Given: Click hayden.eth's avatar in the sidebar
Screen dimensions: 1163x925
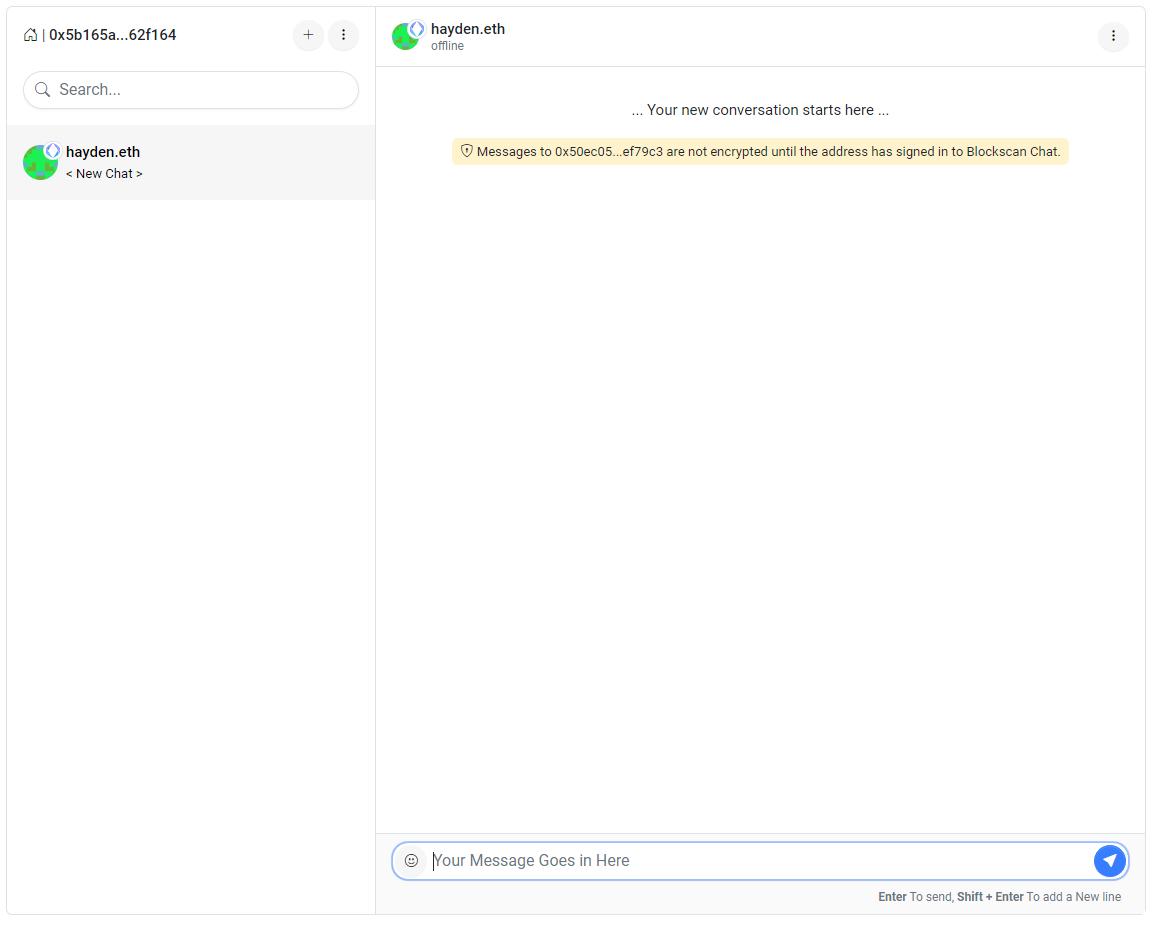Looking at the screenshot, I should 40,162.
